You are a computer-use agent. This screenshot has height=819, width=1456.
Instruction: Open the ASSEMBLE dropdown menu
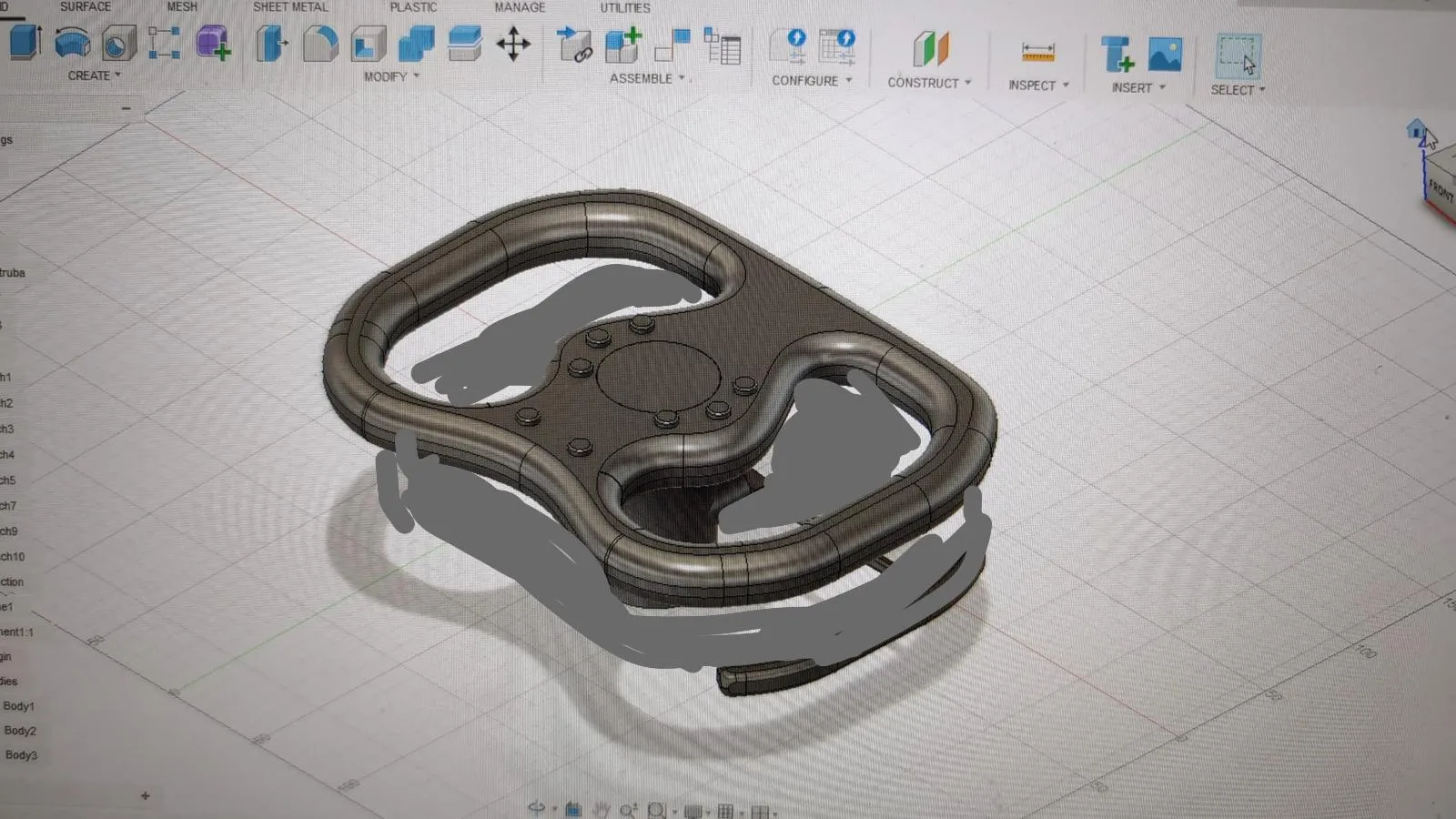(x=647, y=78)
